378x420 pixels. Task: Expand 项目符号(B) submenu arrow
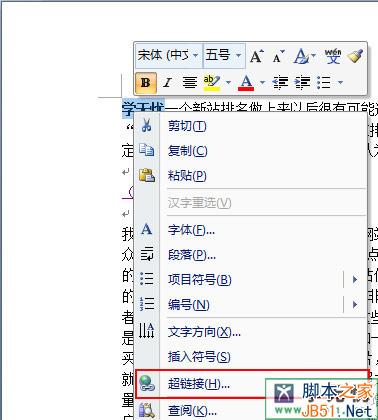[355, 280]
